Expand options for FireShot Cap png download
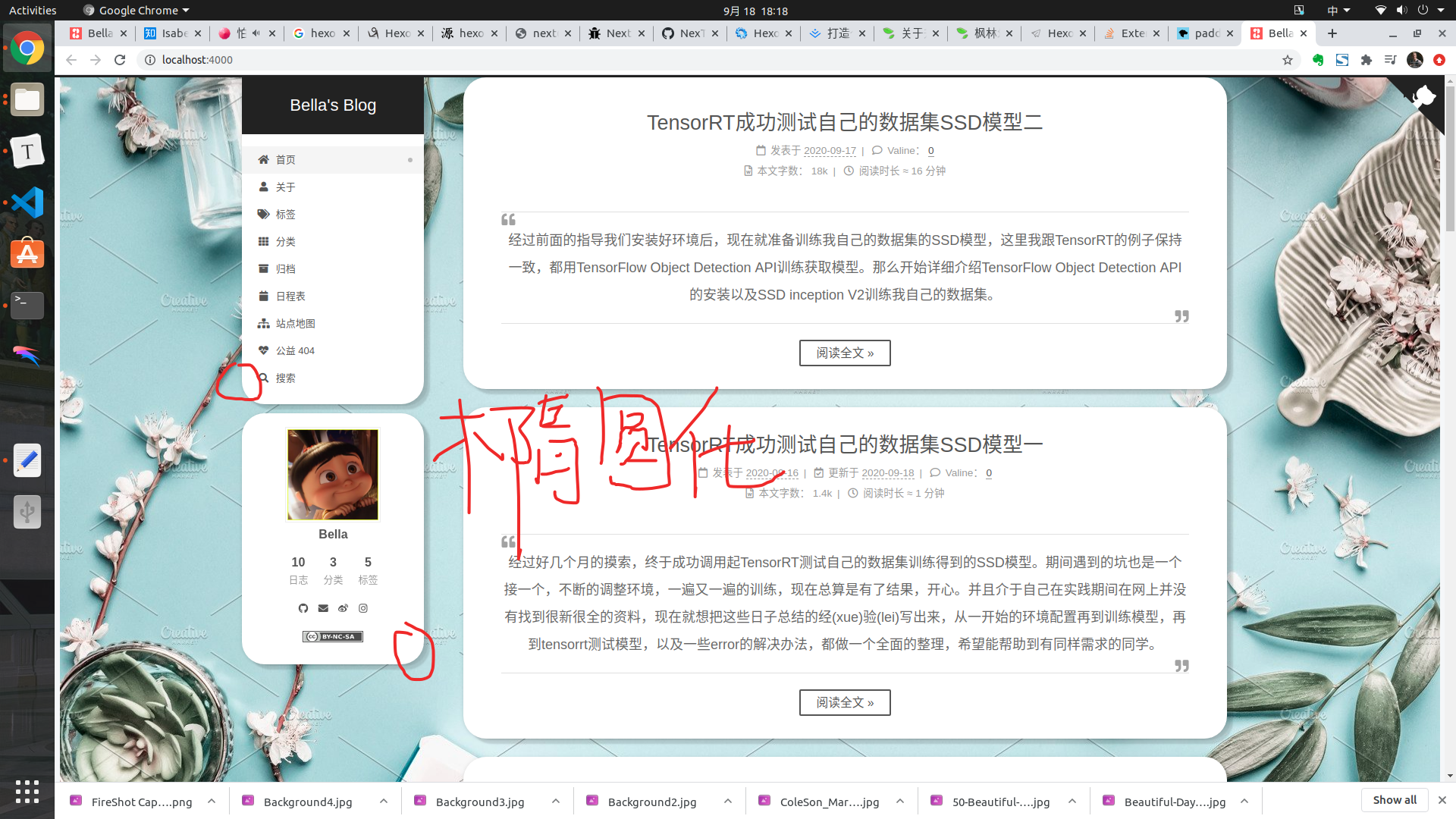The width and height of the screenshot is (1456, 819). pos(212,802)
